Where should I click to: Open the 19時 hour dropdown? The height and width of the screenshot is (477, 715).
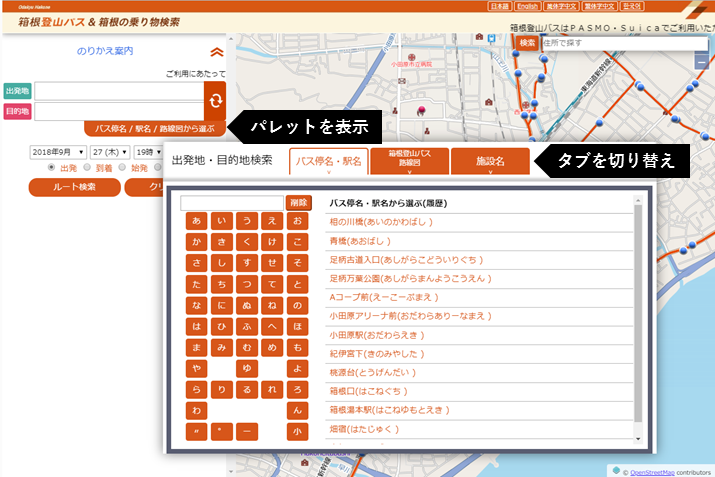tap(147, 152)
